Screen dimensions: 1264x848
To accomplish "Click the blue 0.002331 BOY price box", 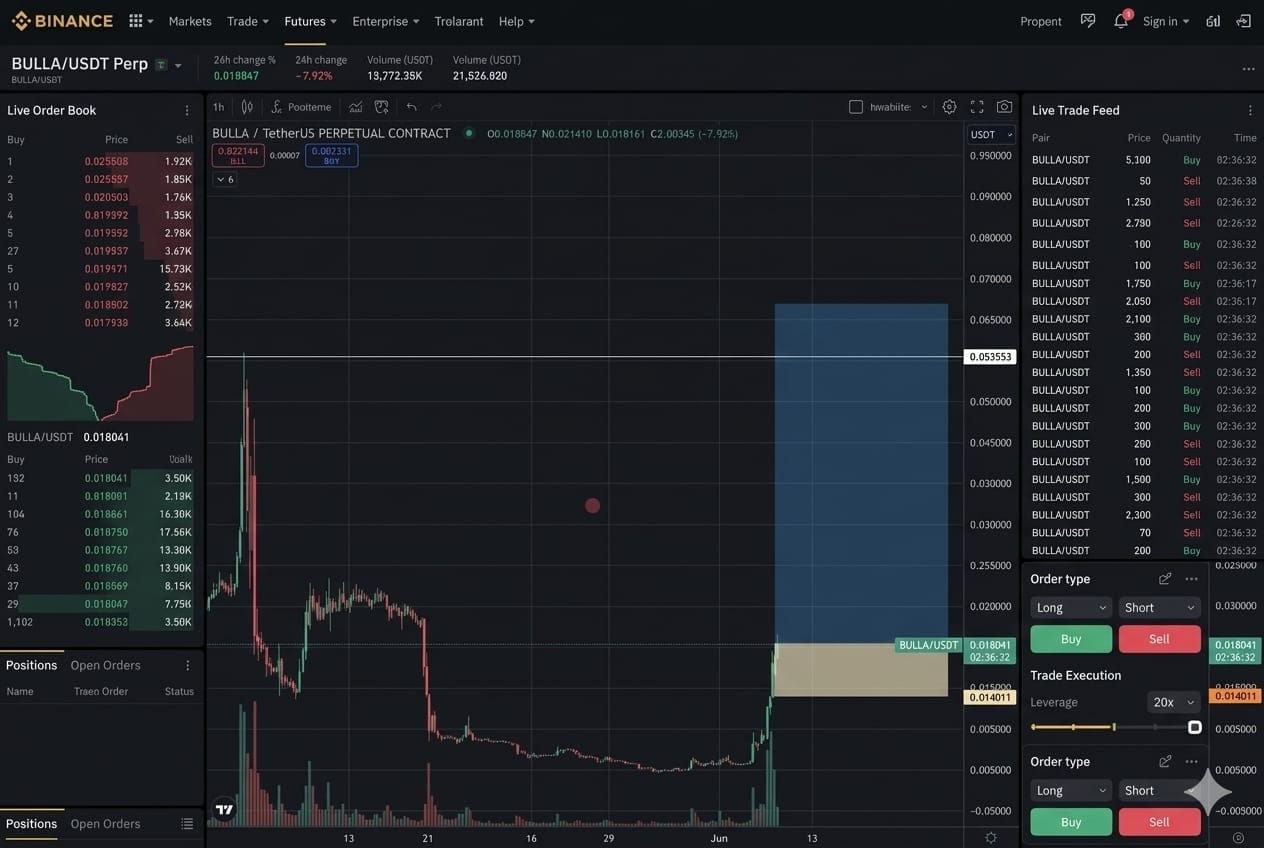I will click(331, 155).
